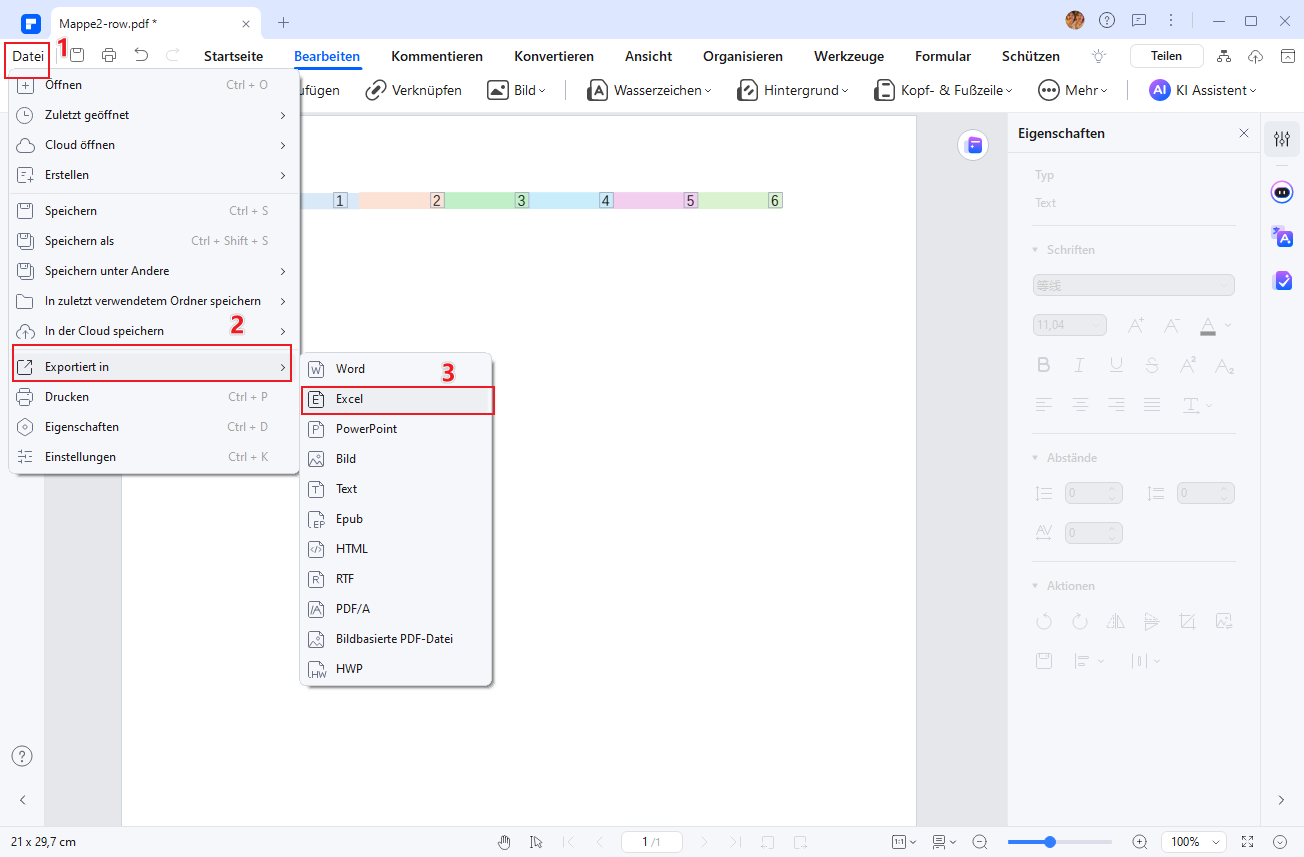Open the feedback message icon in the title bar
Image resolution: width=1304 pixels, height=857 pixels.
tap(1138, 20)
